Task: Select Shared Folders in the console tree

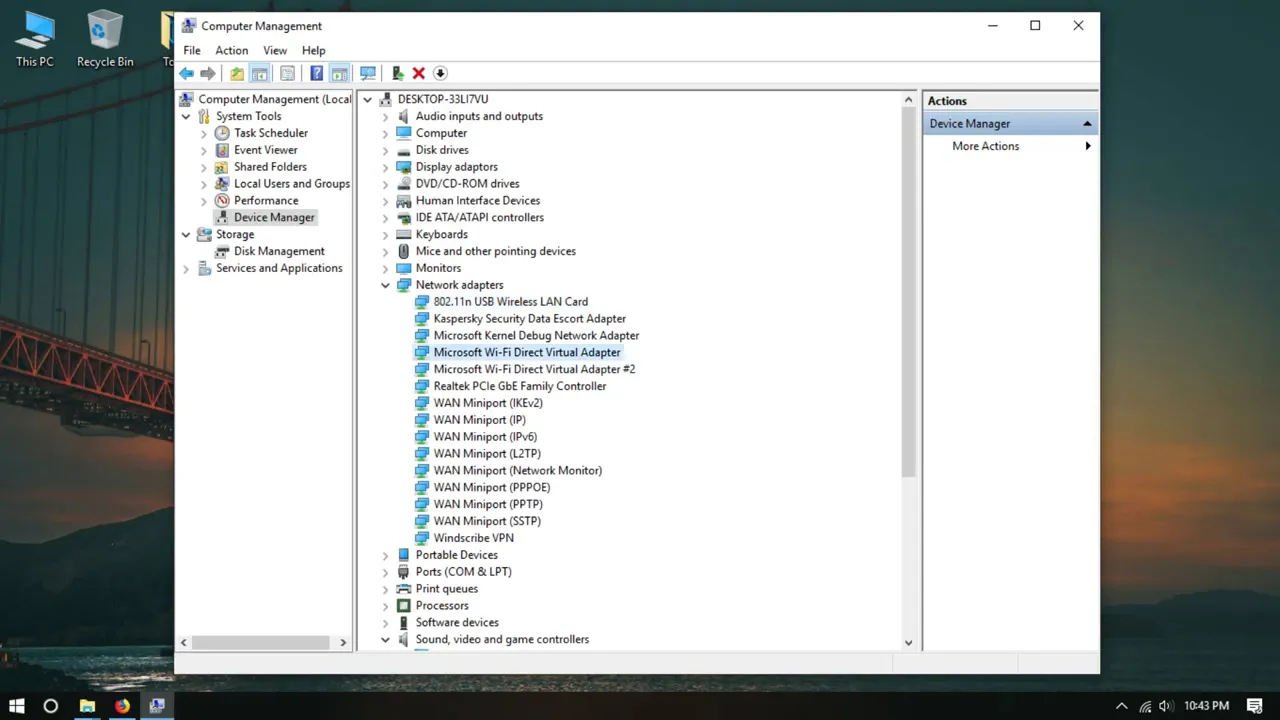Action: point(270,167)
